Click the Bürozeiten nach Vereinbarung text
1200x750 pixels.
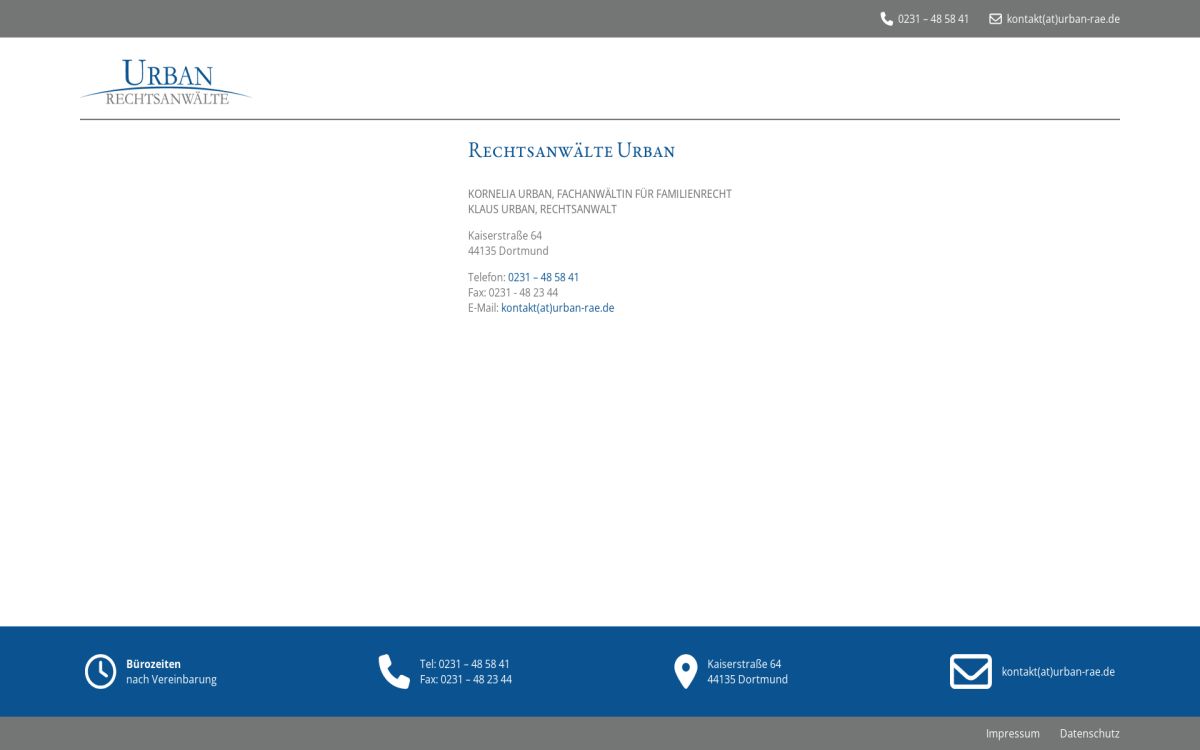pyautogui.click(x=171, y=671)
